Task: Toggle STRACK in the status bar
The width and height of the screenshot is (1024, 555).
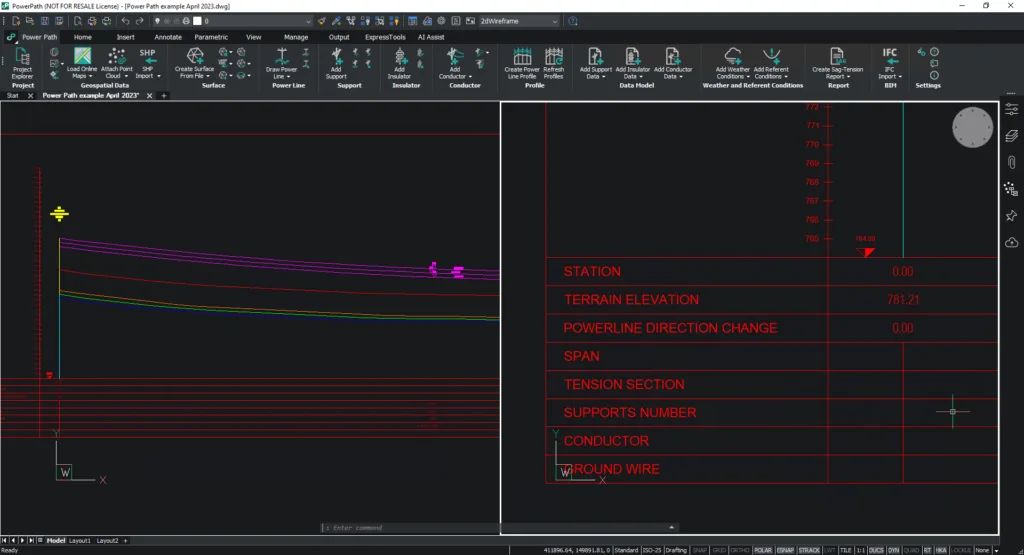Action: pyautogui.click(x=808, y=550)
